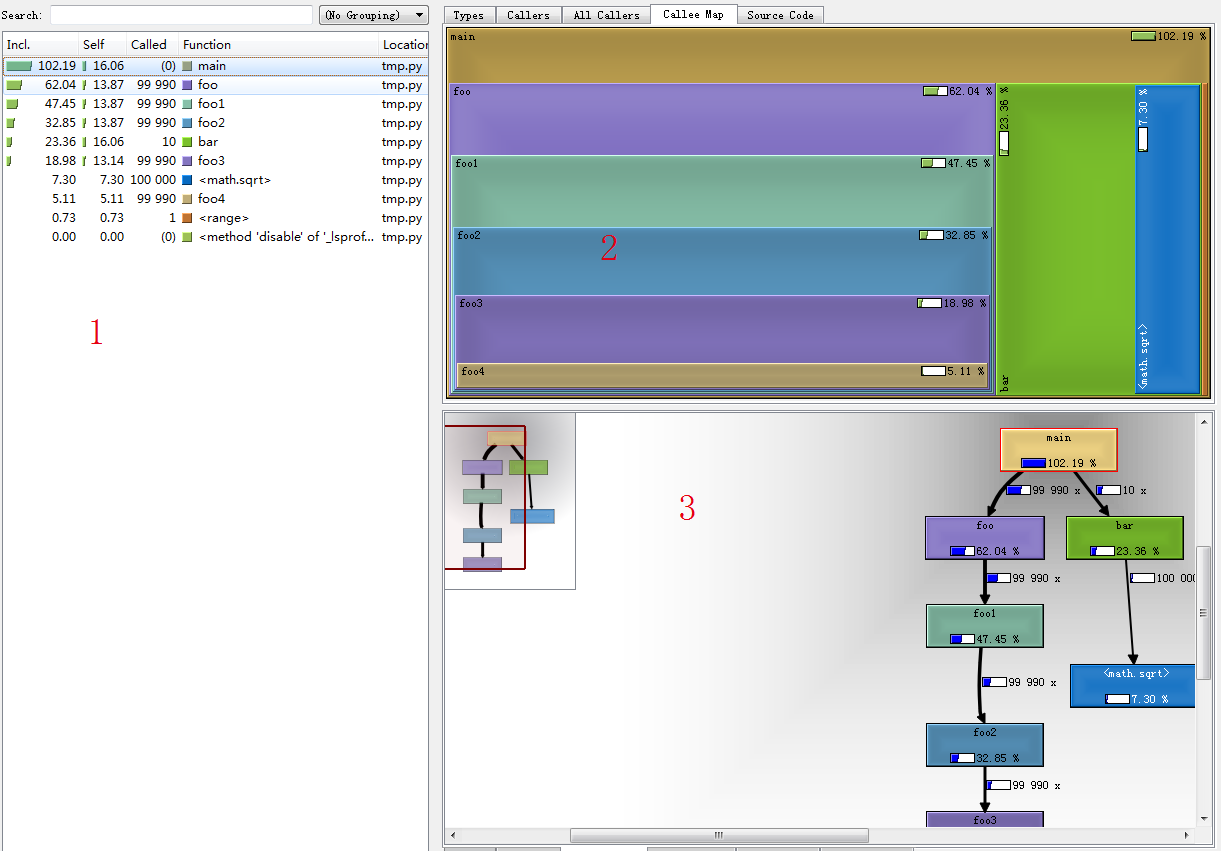Switch to the Callers tab

tap(527, 15)
